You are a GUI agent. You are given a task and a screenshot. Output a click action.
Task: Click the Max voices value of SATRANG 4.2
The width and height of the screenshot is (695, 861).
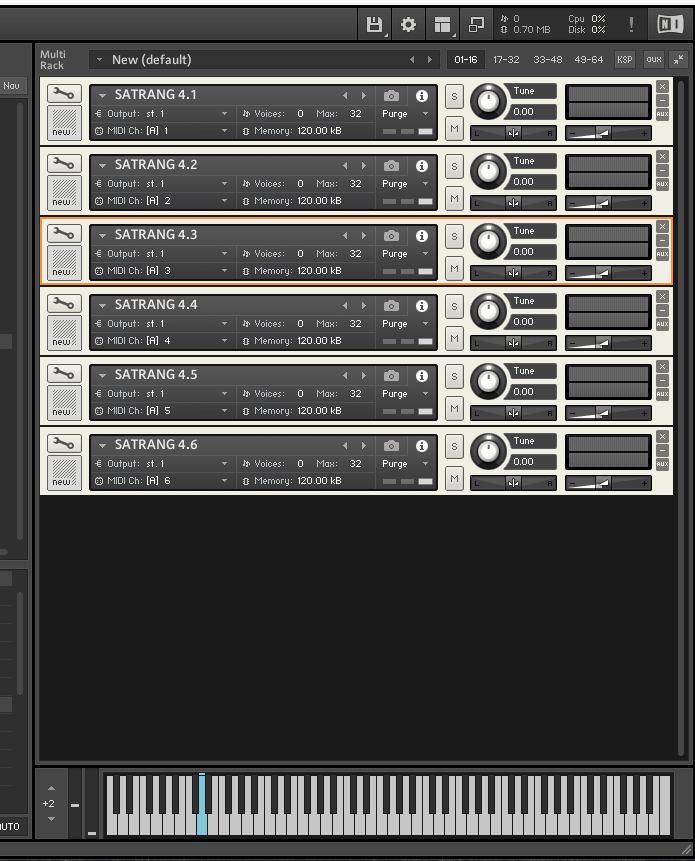(355, 183)
